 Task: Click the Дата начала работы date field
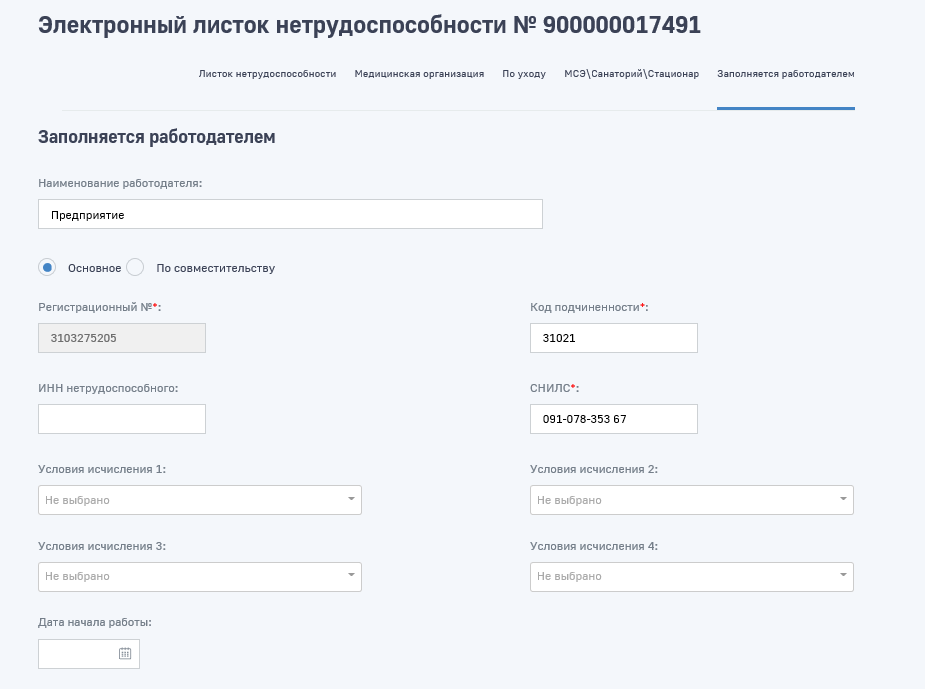77,654
